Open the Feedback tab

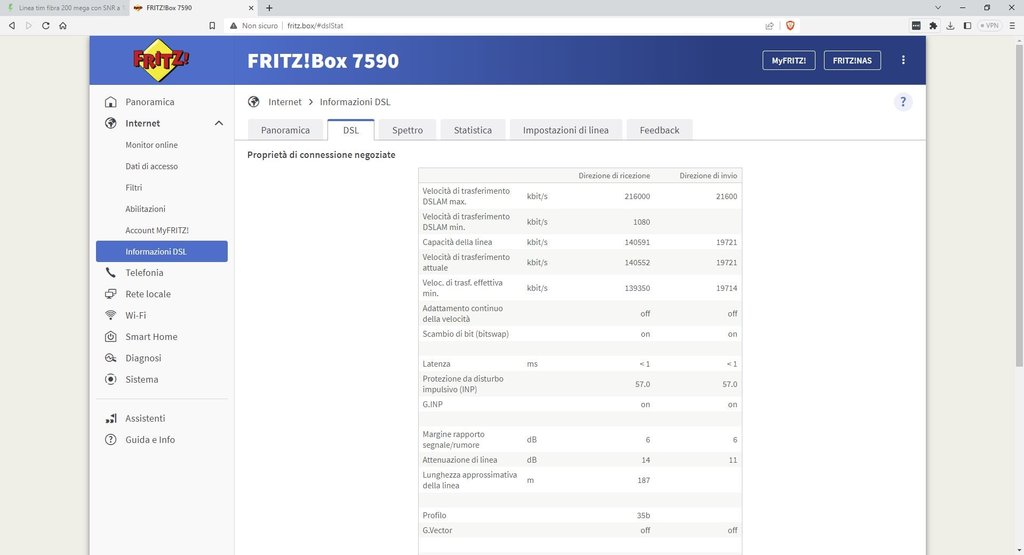660,130
